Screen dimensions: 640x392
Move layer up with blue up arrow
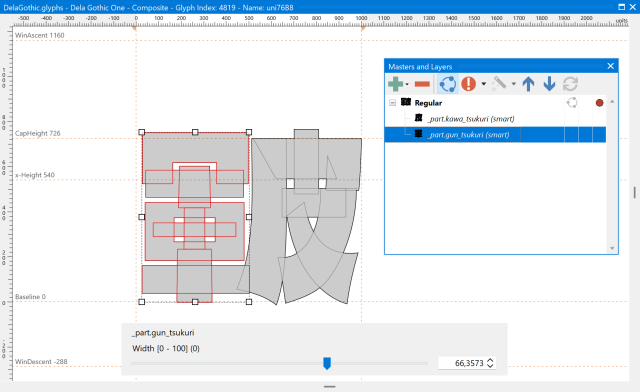tap(529, 84)
